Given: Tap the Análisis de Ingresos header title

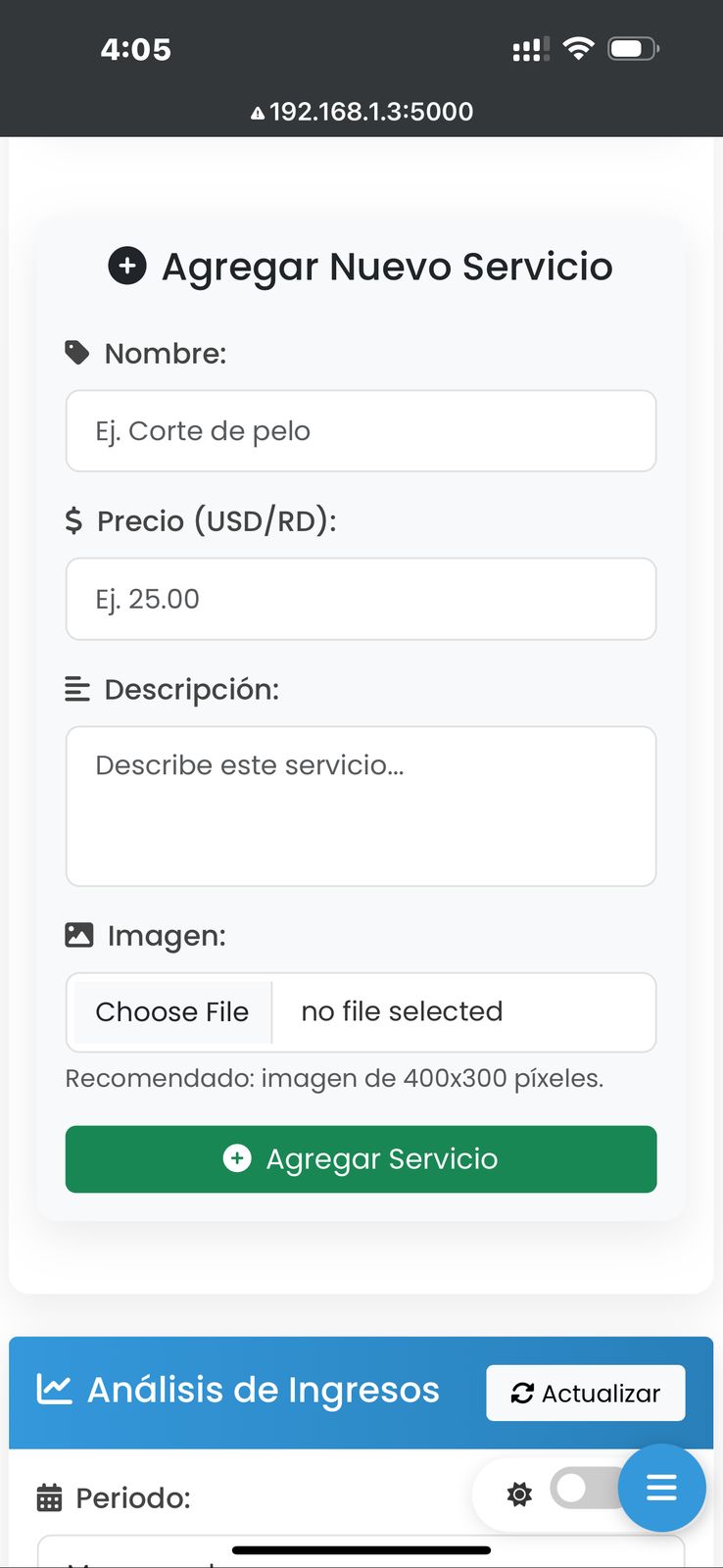Looking at the screenshot, I should coord(263,1390).
